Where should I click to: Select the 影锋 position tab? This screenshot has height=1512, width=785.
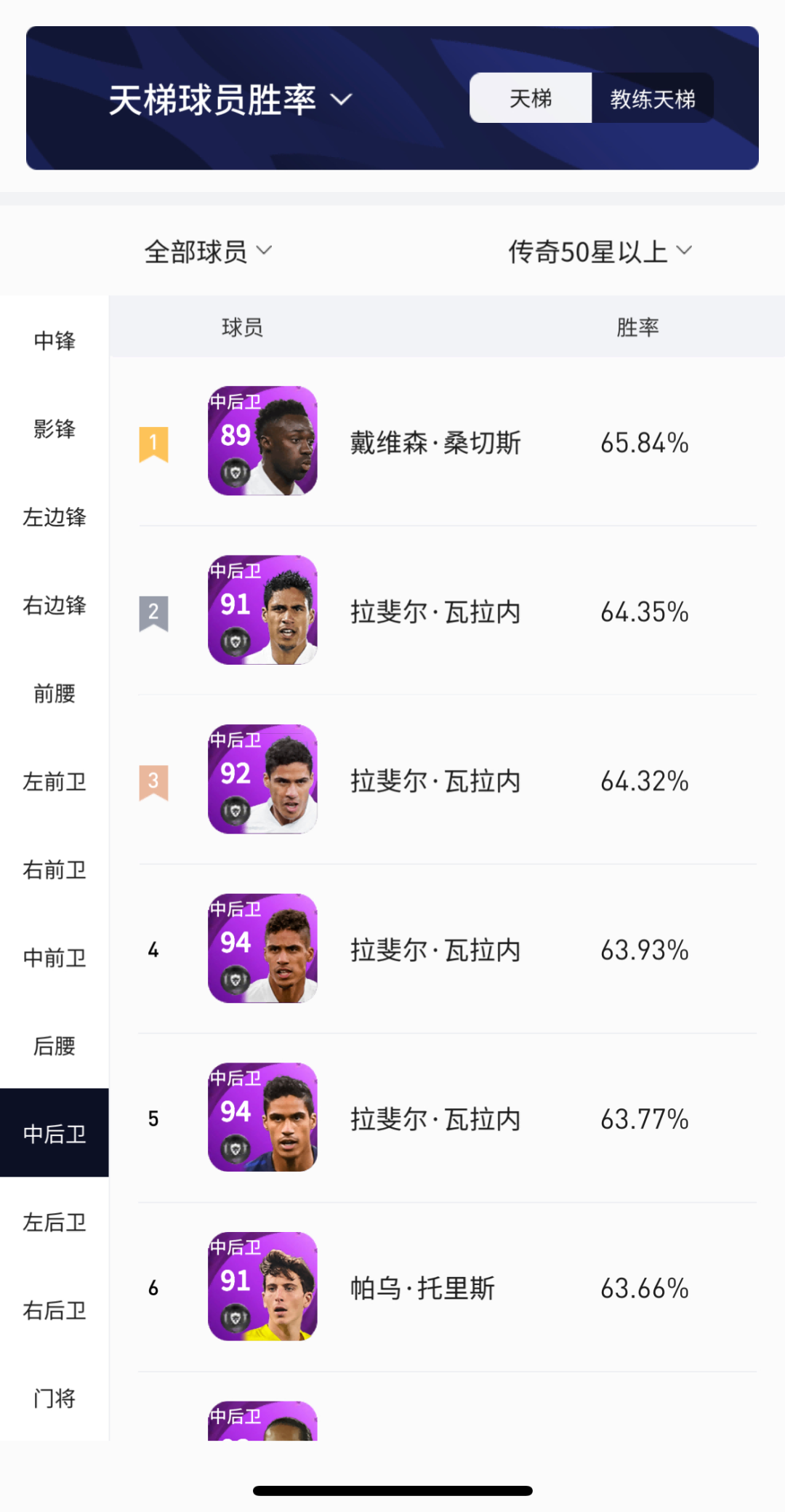pyautogui.click(x=55, y=428)
